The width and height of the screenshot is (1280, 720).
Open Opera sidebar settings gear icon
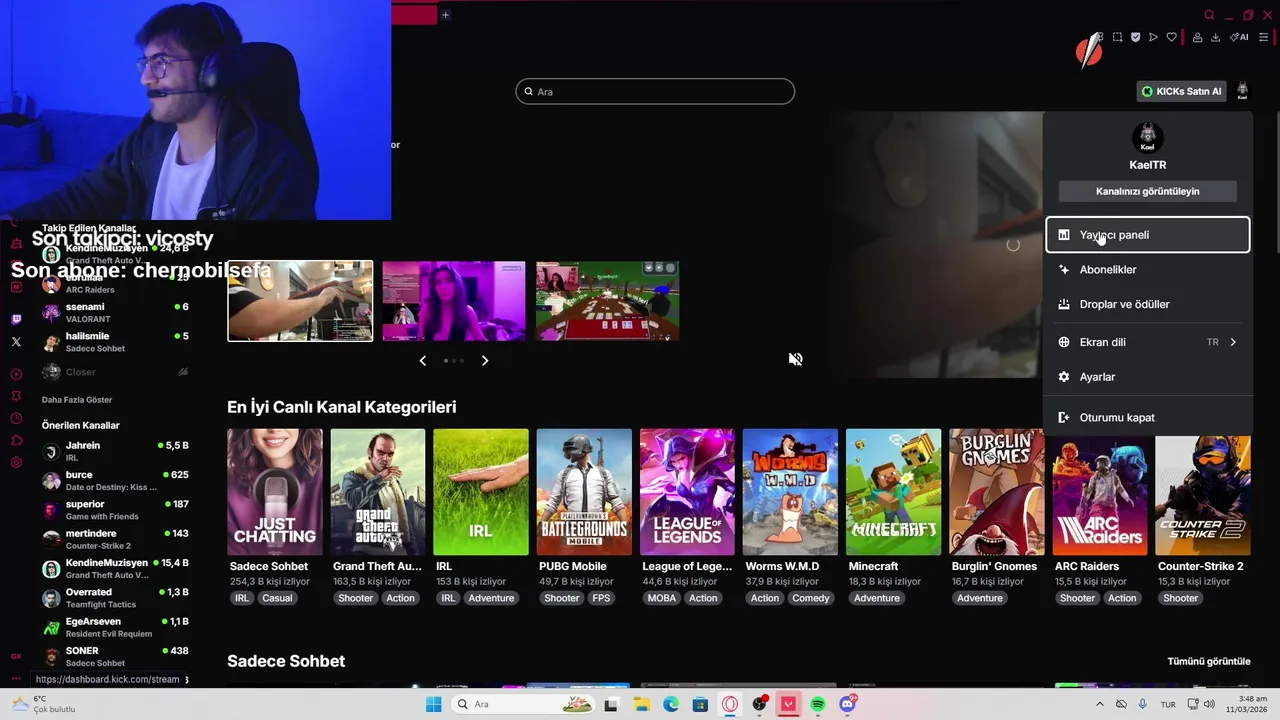pyautogui.click(x=16, y=462)
